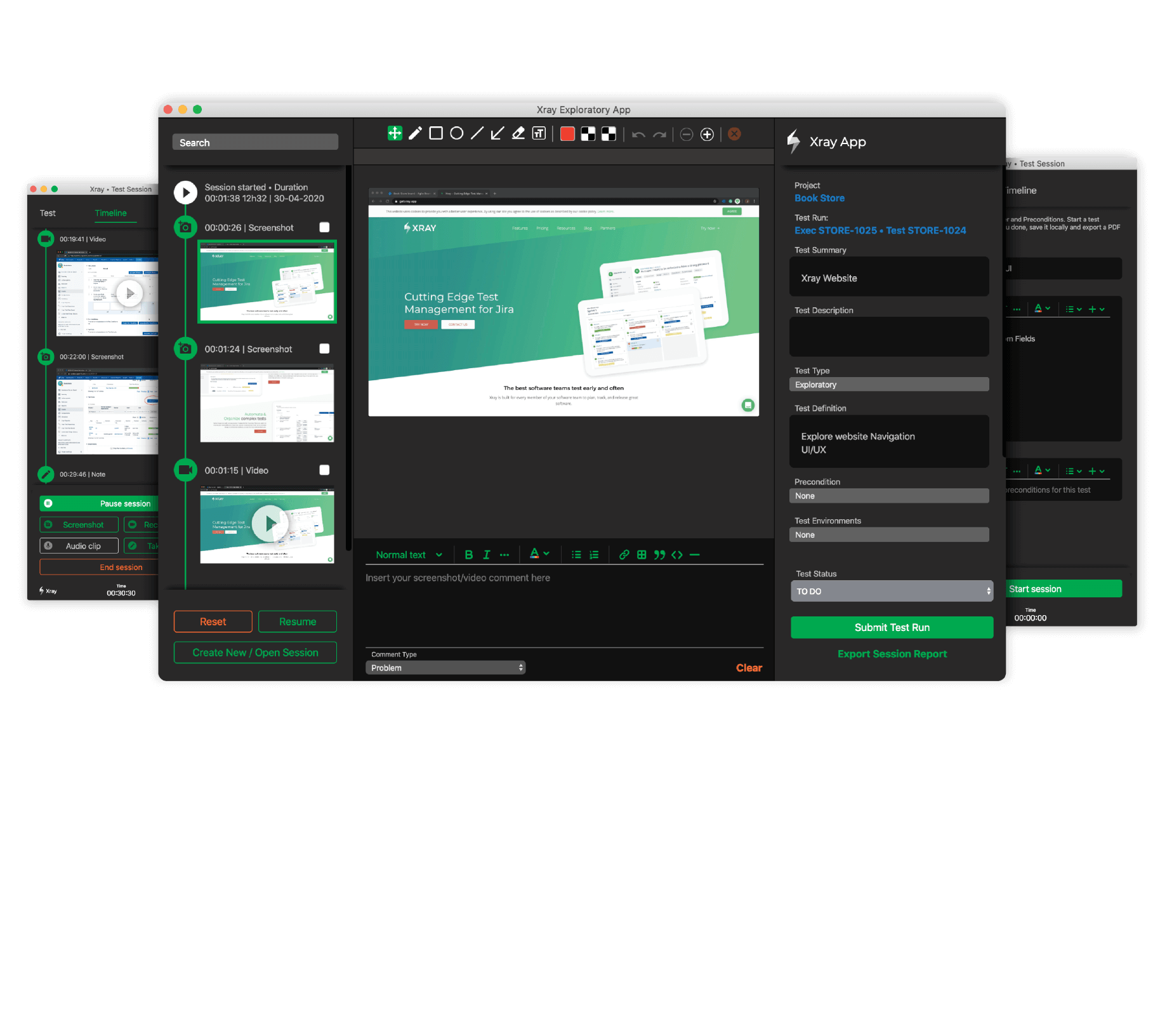Select the text annotation tool
The width and height of the screenshot is (1160, 1036).
[x=539, y=133]
